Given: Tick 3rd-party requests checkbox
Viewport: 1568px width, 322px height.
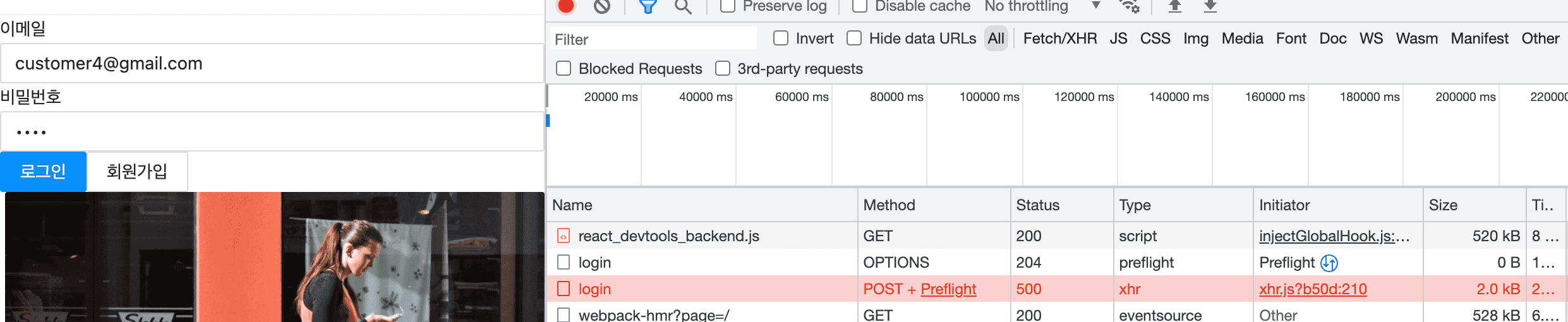Looking at the screenshot, I should point(723,68).
